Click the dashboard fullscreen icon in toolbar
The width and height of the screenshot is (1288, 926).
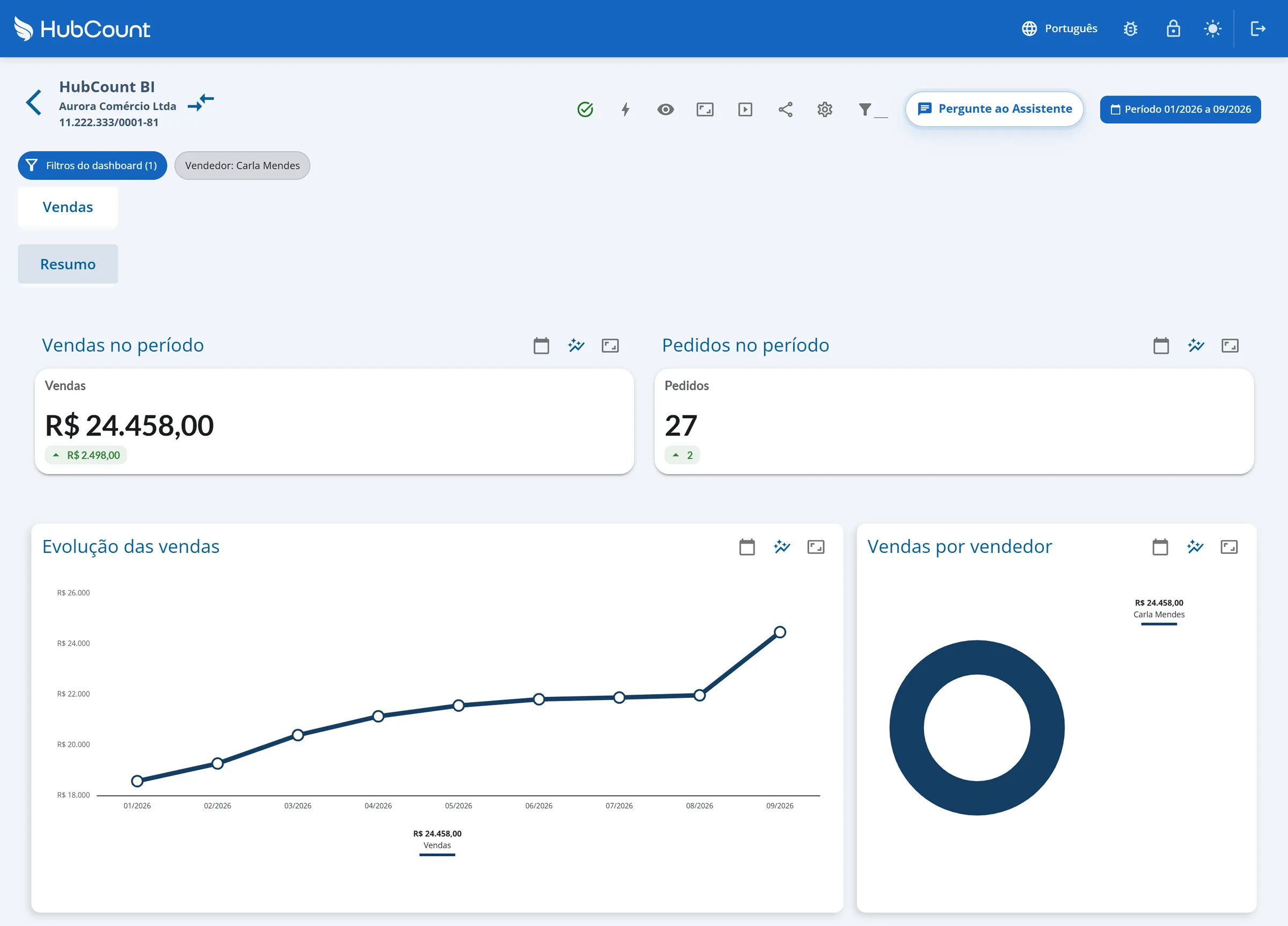pyautogui.click(x=705, y=109)
